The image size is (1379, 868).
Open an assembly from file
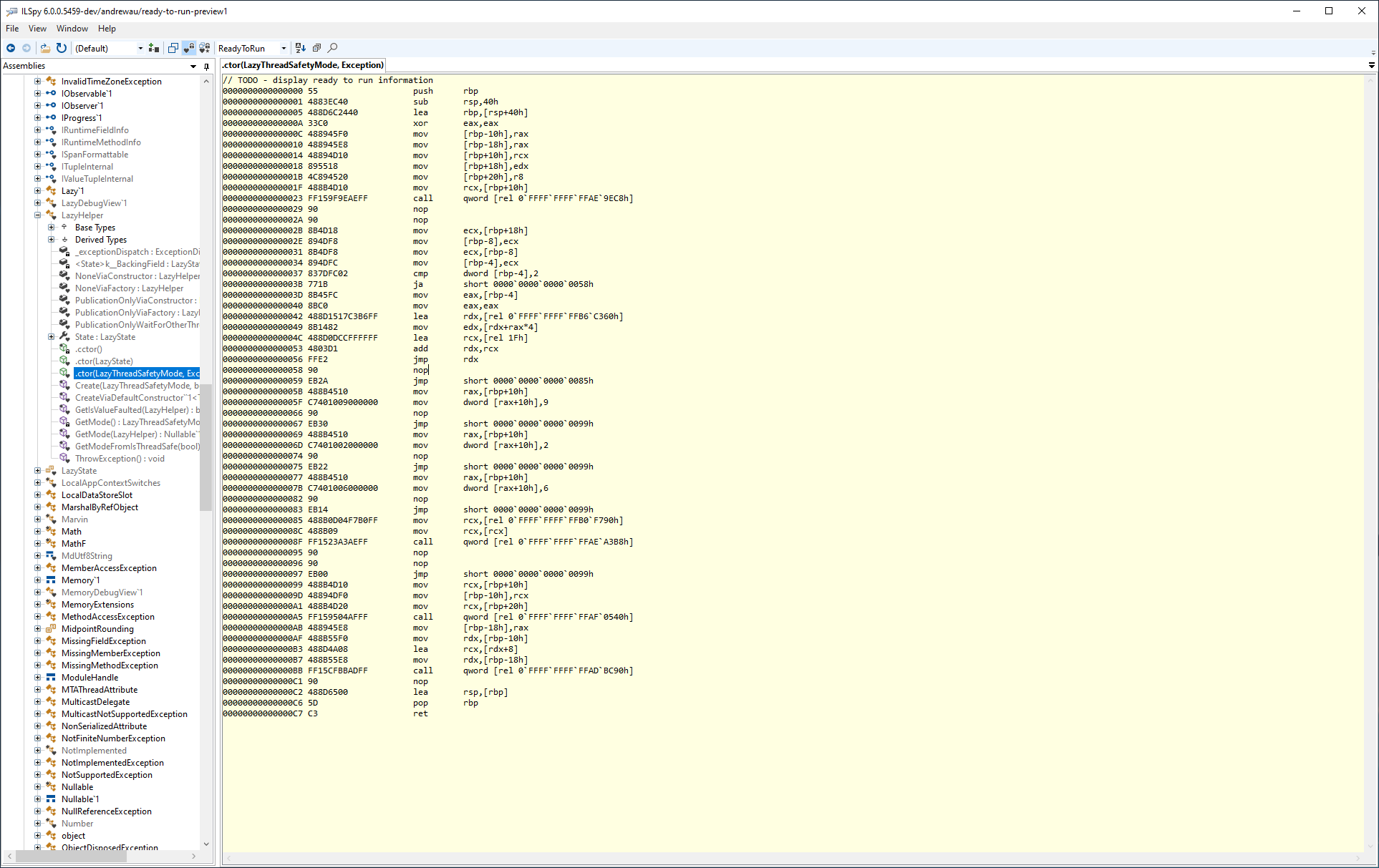(44, 48)
